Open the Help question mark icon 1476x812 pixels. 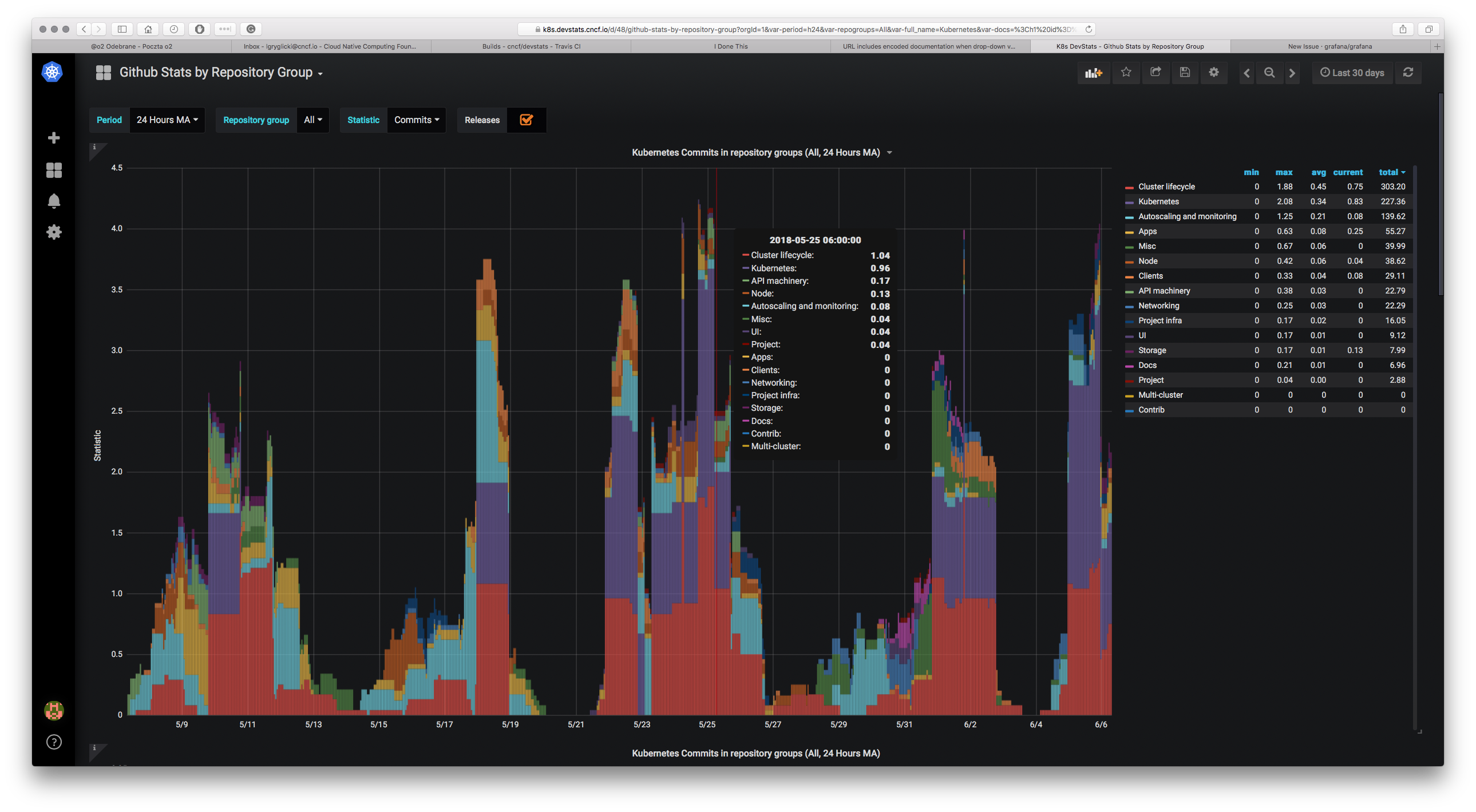(54, 742)
